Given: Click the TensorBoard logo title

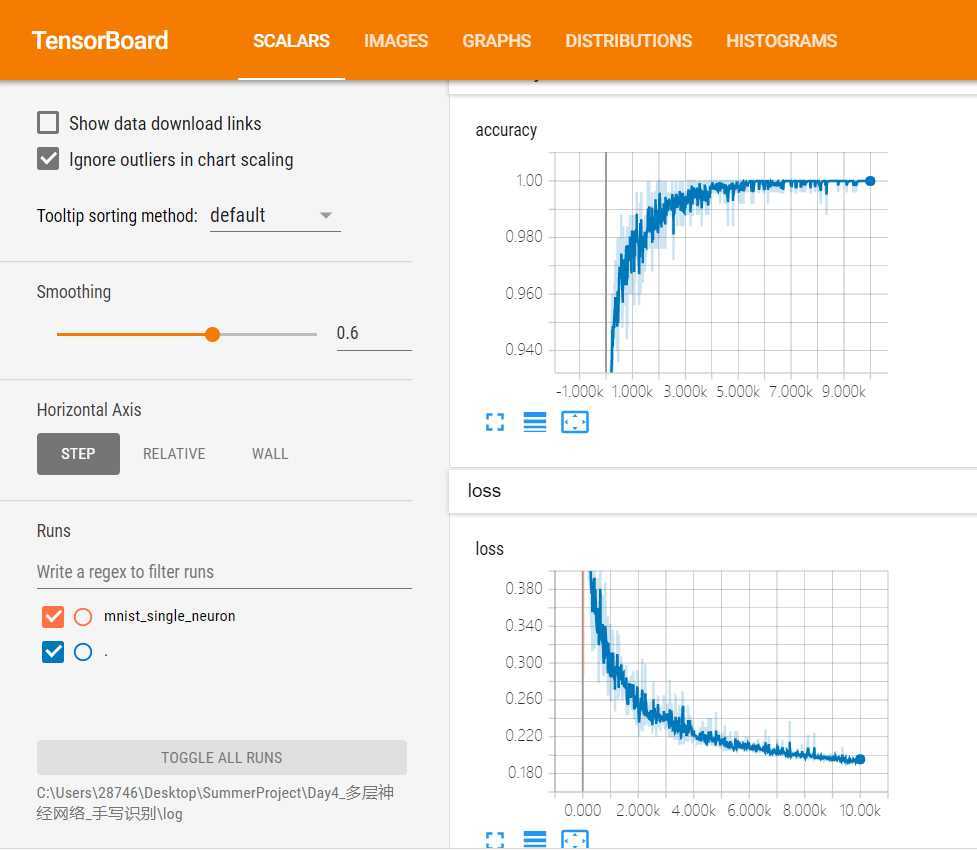Looking at the screenshot, I should coord(100,40).
